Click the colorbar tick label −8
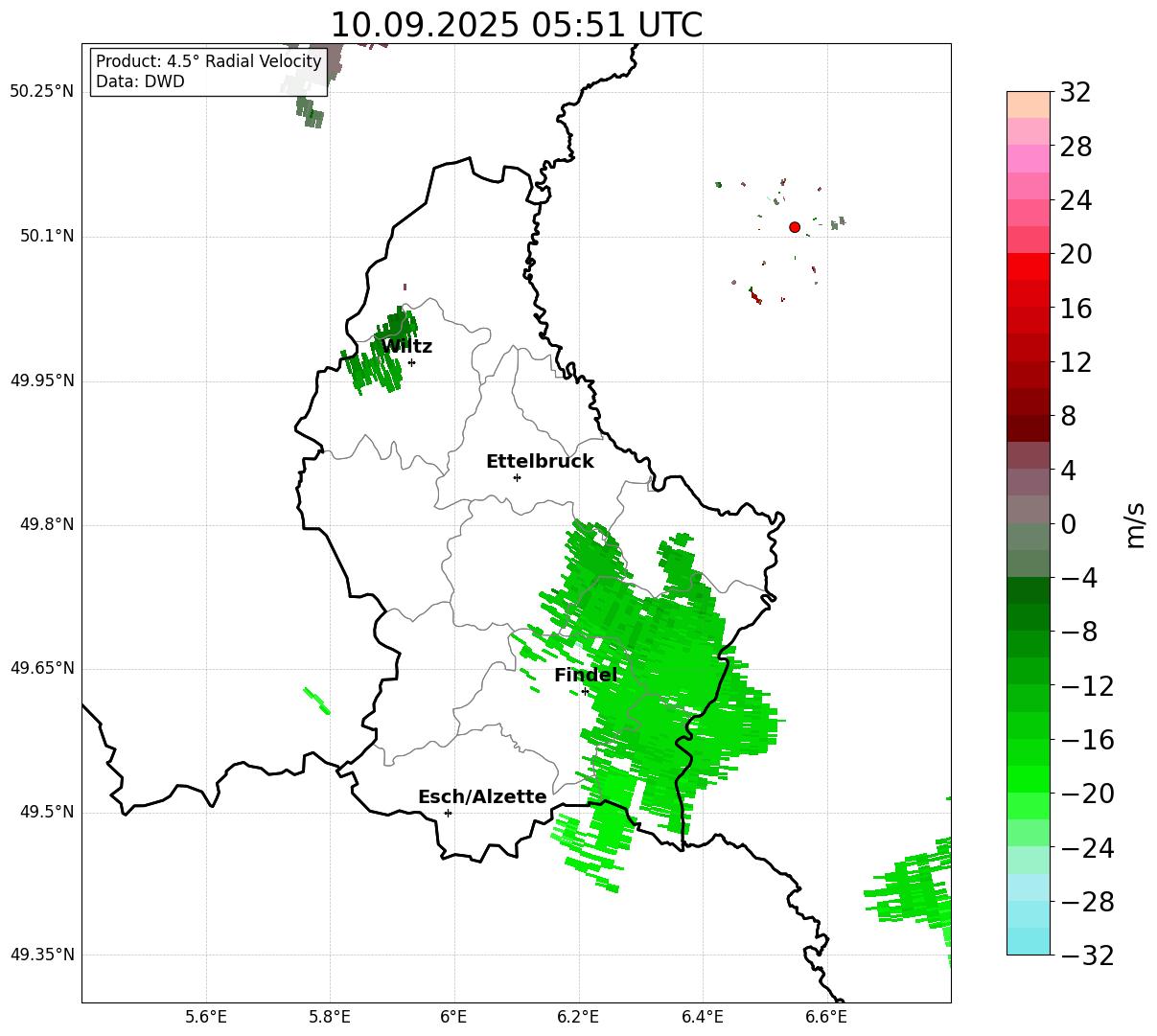The image size is (1157, 1036). [1078, 633]
